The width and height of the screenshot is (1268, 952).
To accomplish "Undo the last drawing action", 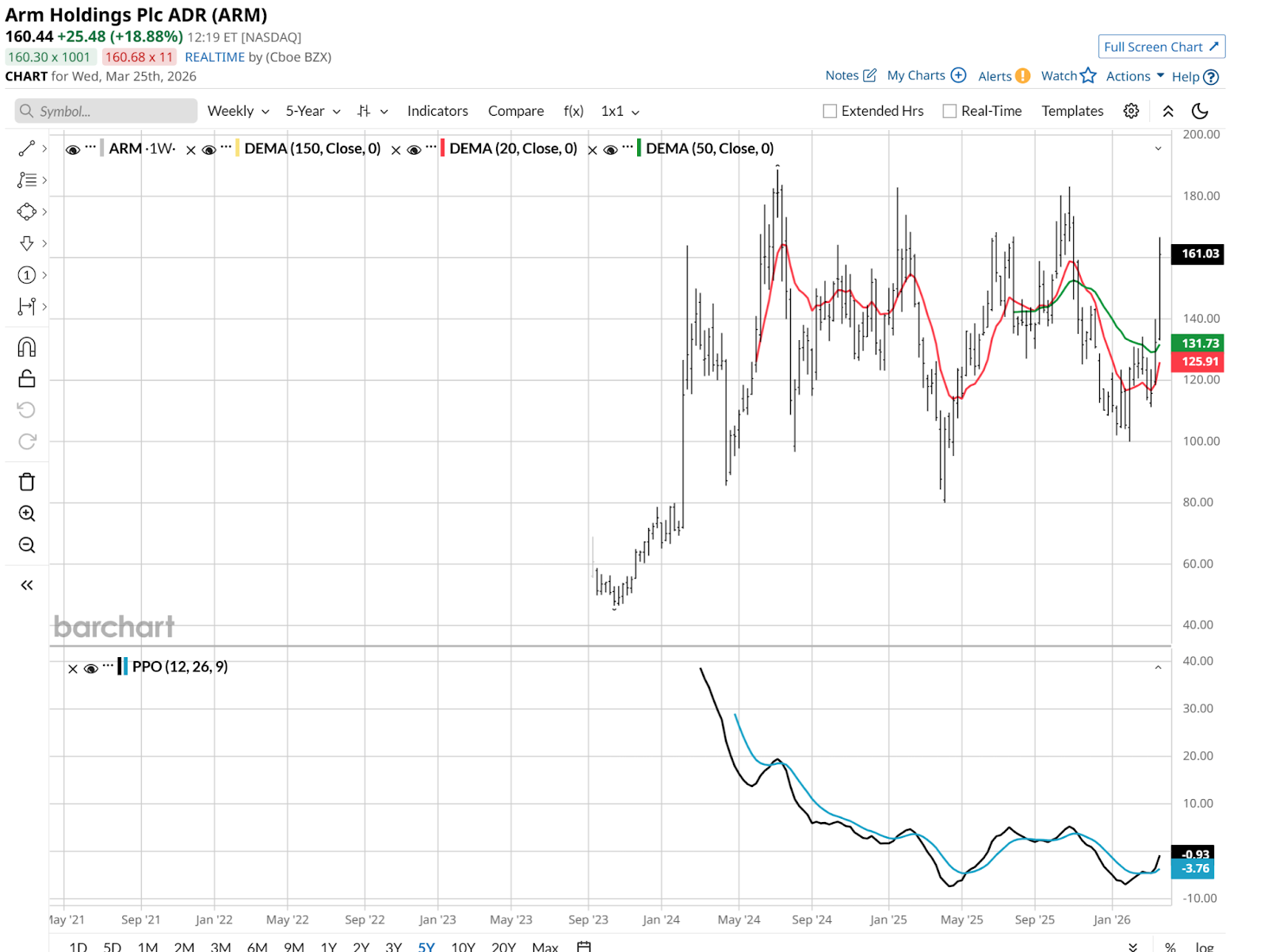I will click(27, 410).
